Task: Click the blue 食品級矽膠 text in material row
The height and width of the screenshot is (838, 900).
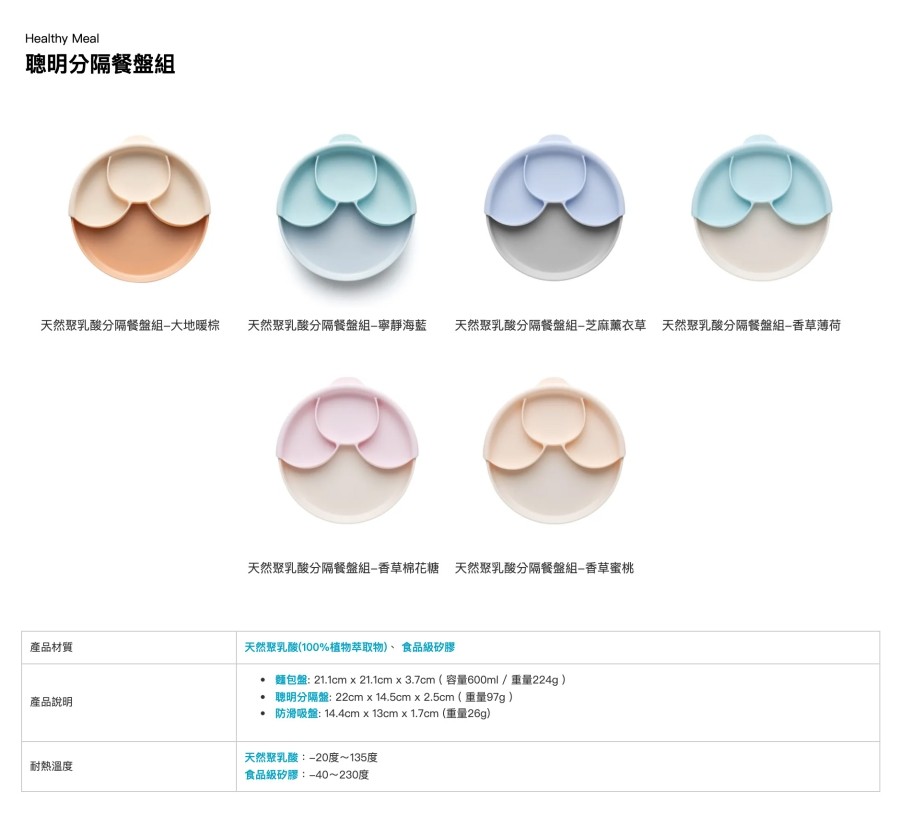Action: pyautogui.click(x=428, y=647)
